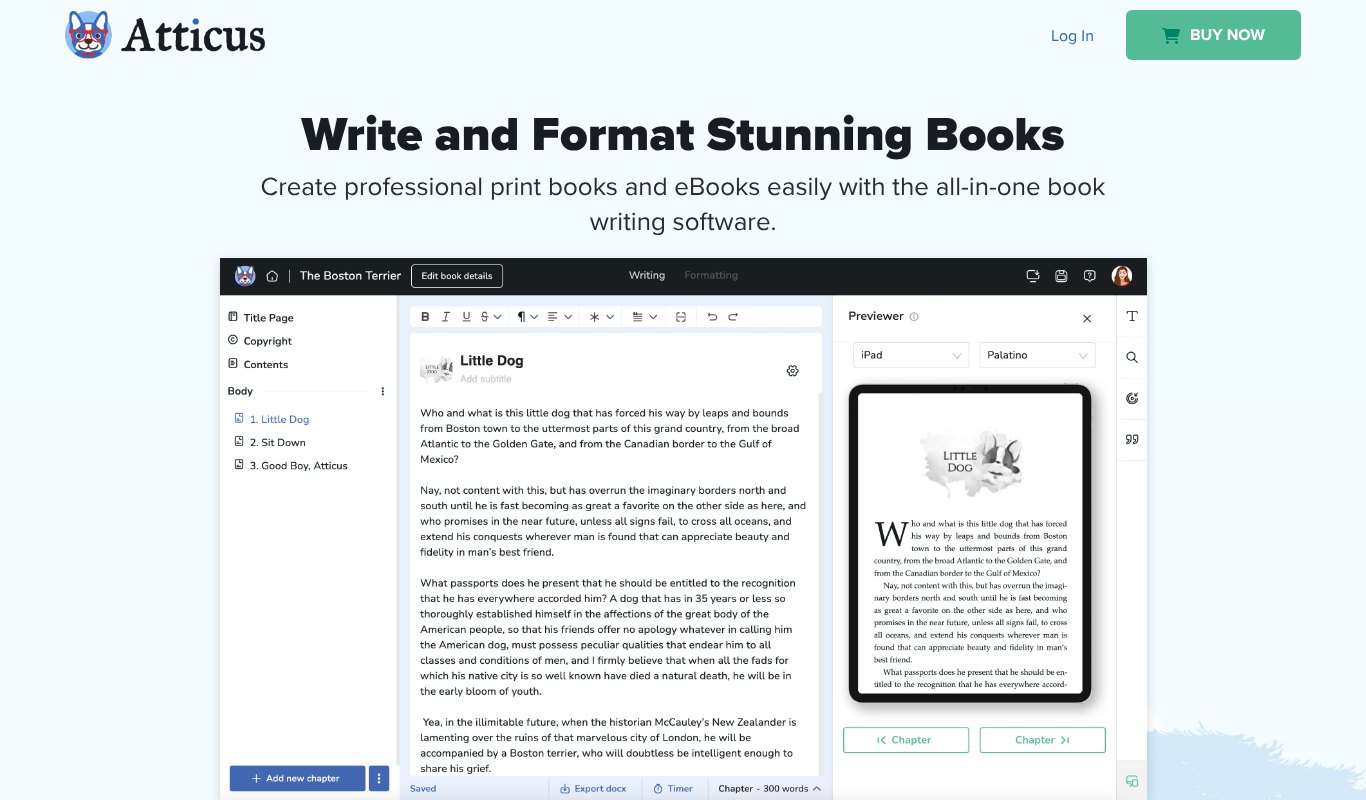Insert a full-page break element

pos(681,317)
